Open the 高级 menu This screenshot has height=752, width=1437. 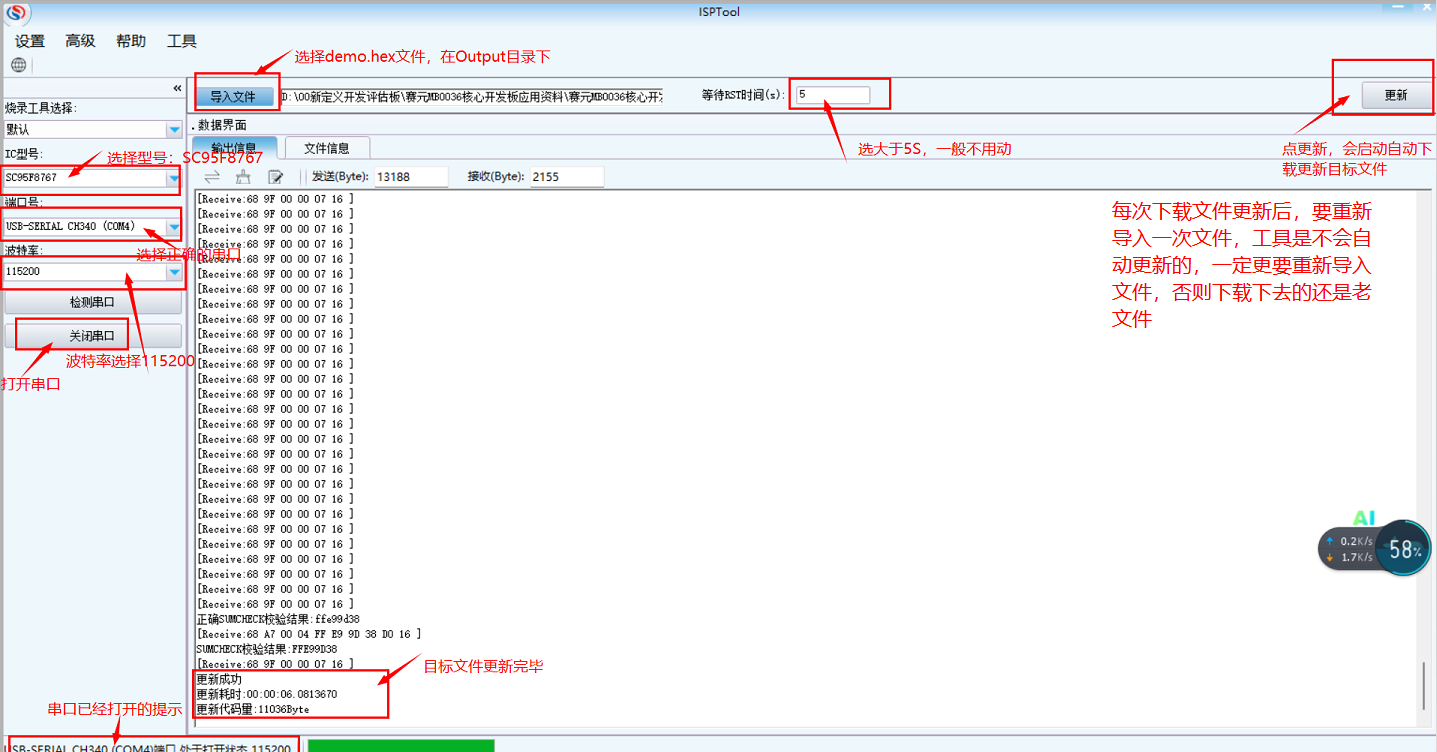[x=80, y=41]
